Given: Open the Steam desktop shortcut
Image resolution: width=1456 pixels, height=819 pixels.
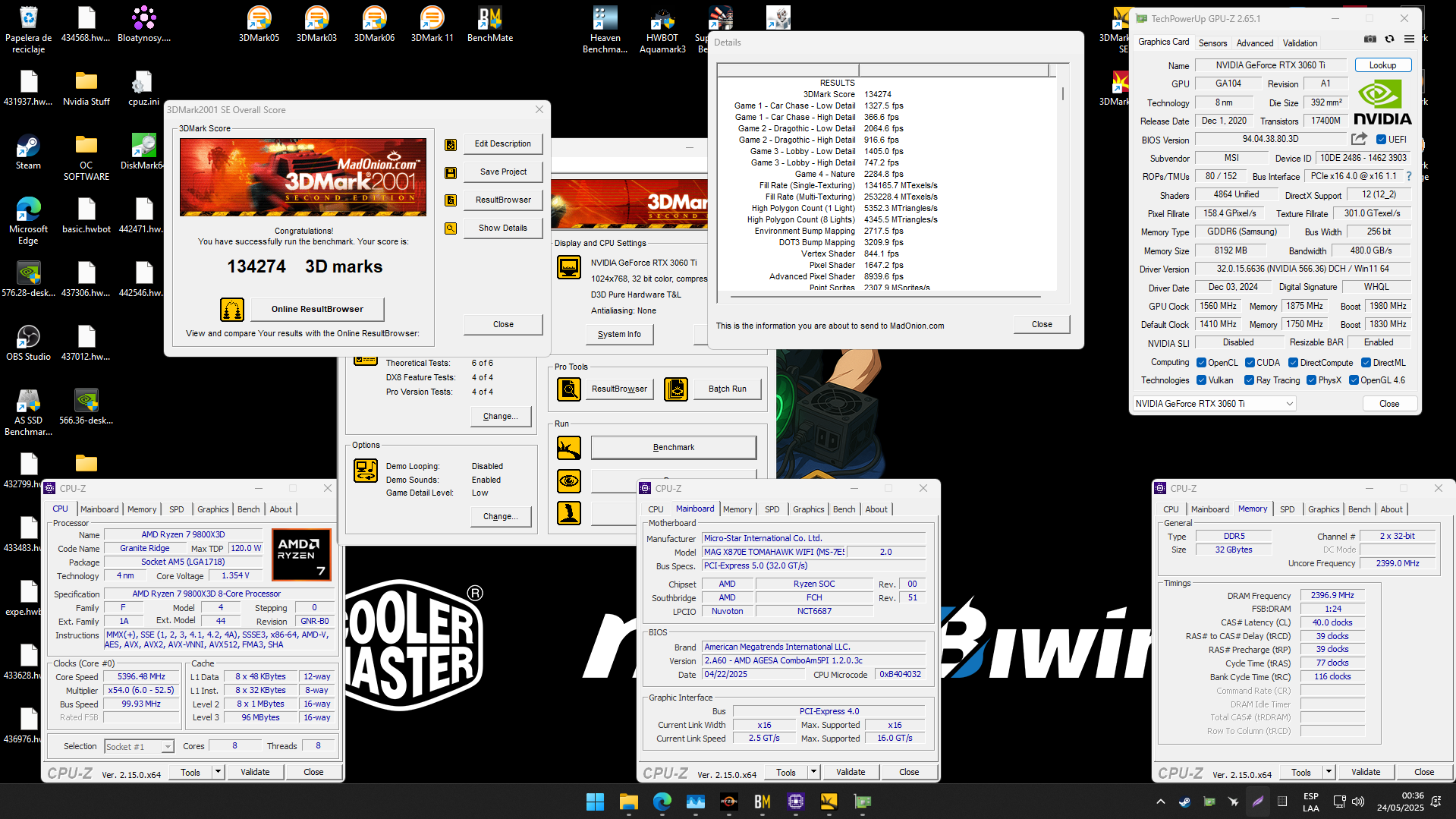Looking at the screenshot, I should [x=28, y=152].
